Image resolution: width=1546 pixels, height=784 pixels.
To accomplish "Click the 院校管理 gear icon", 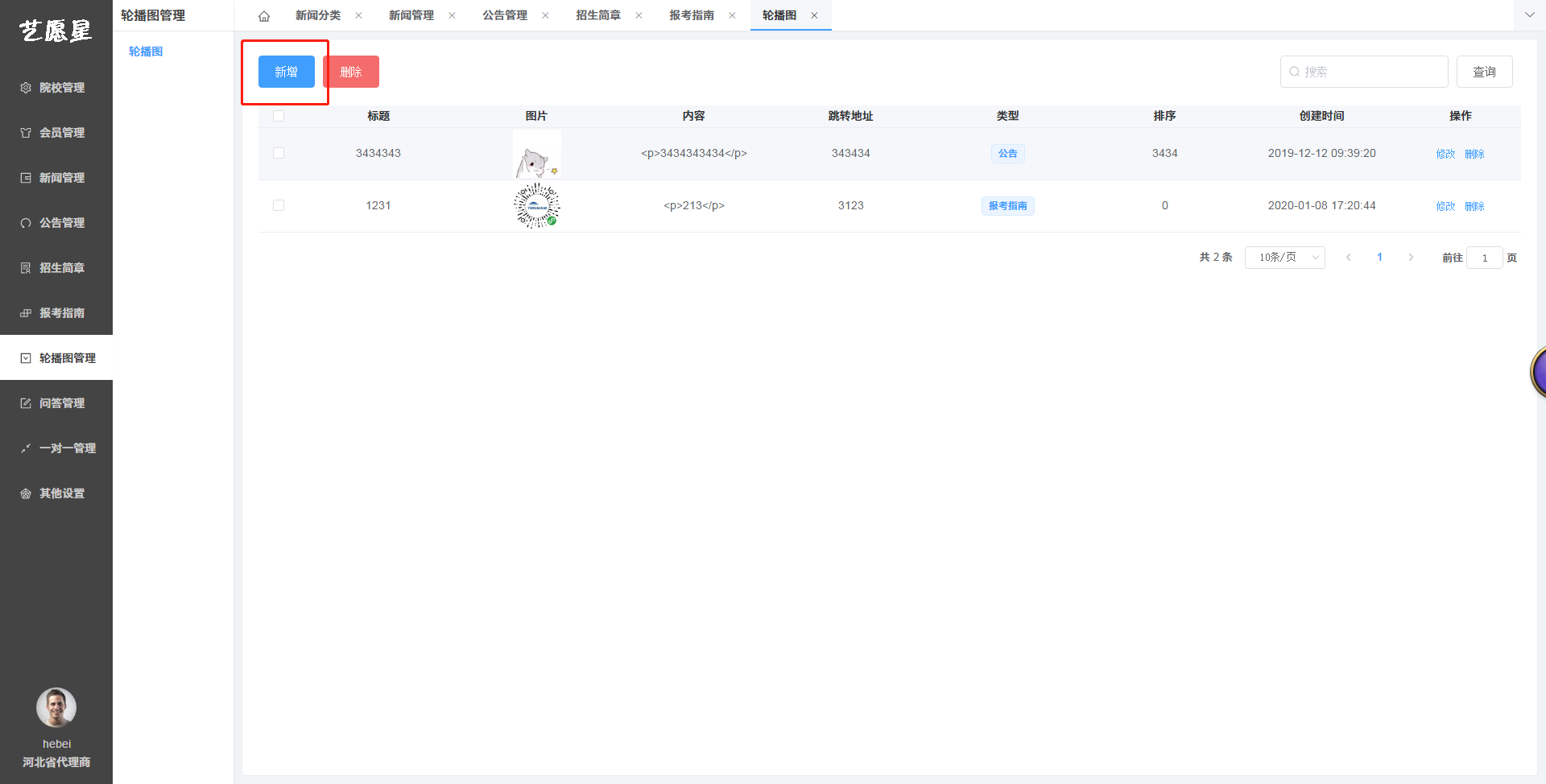I will point(26,88).
